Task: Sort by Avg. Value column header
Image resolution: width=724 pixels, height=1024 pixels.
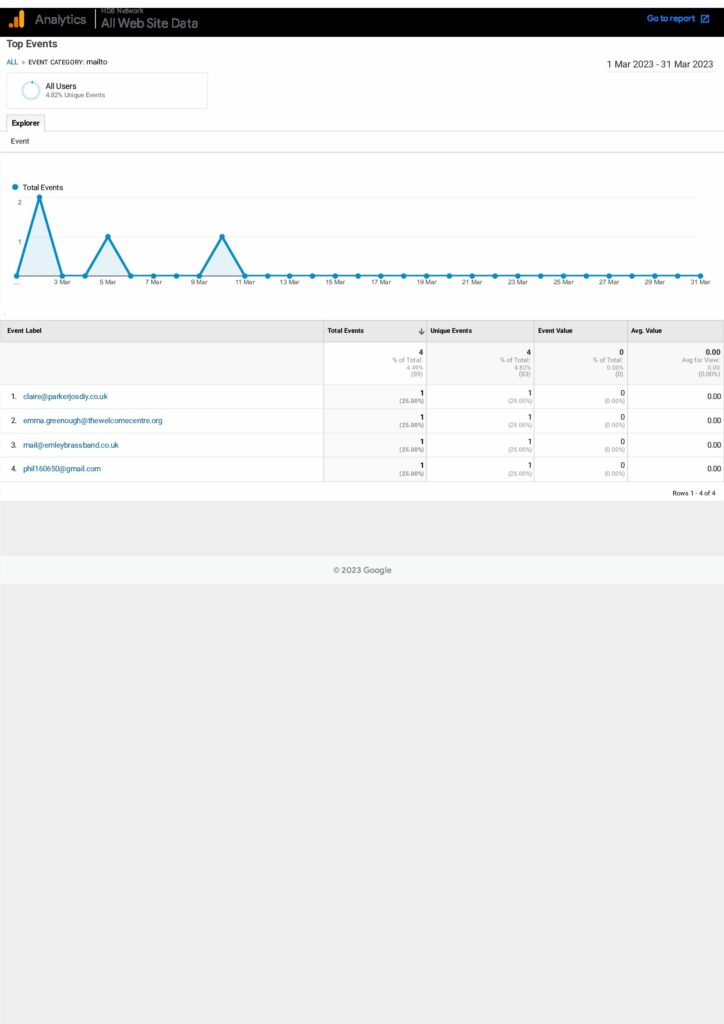Action: [646, 331]
